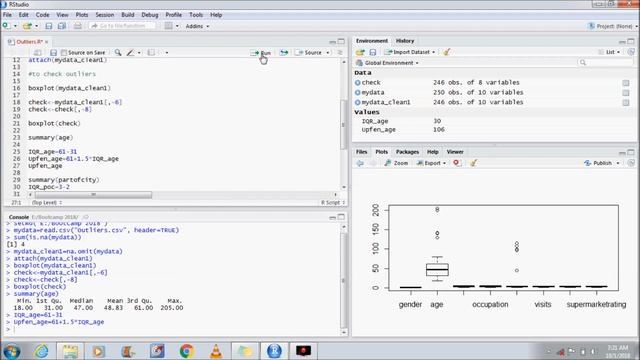The image size is (640, 360).
Task: Click the console vertical scrollbar
Action: 344,280
